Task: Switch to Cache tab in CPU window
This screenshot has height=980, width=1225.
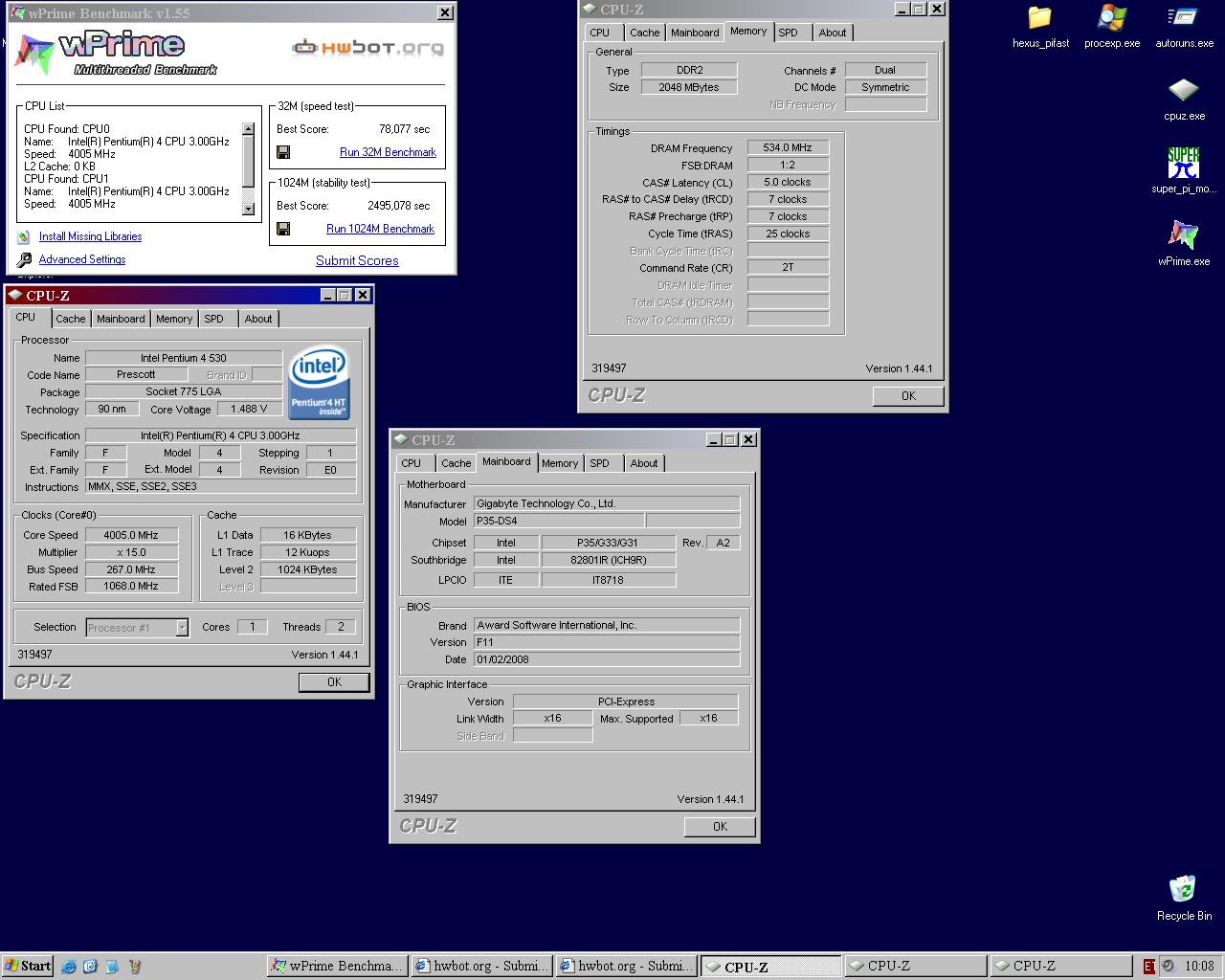Action: [70, 319]
